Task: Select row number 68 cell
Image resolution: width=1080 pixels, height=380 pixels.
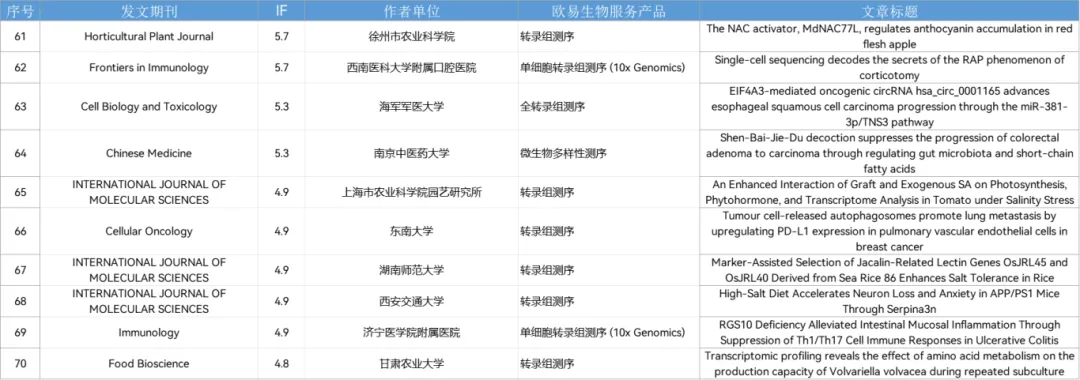Action: 20,301
